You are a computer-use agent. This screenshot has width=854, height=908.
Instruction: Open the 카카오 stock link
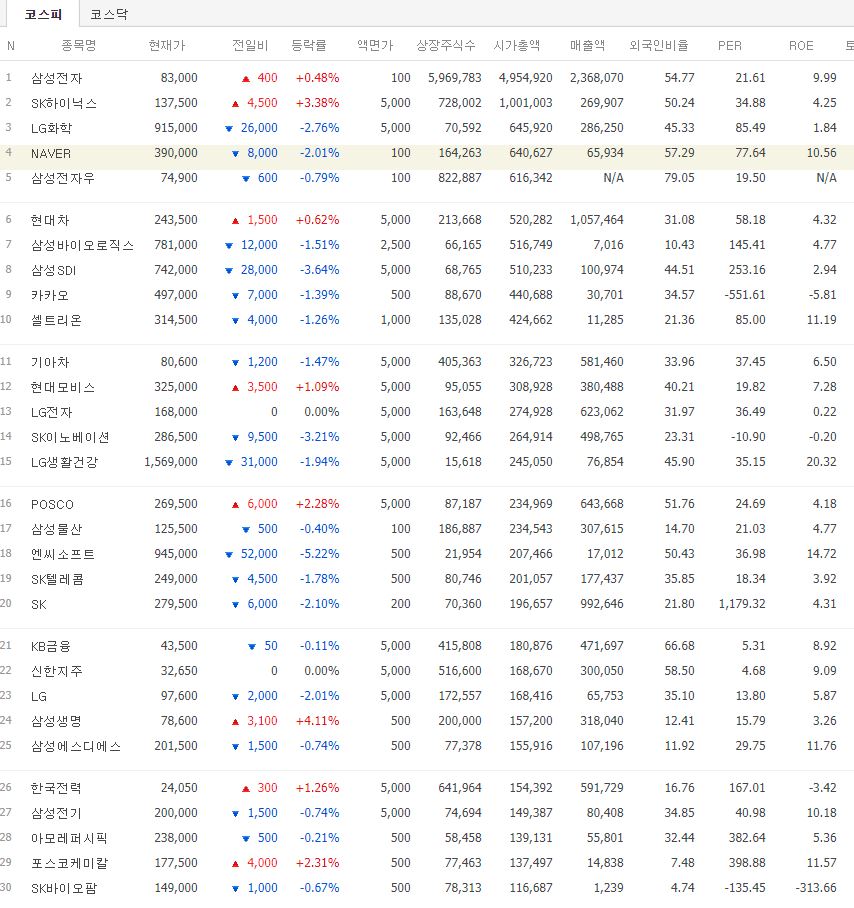pos(50,295)
